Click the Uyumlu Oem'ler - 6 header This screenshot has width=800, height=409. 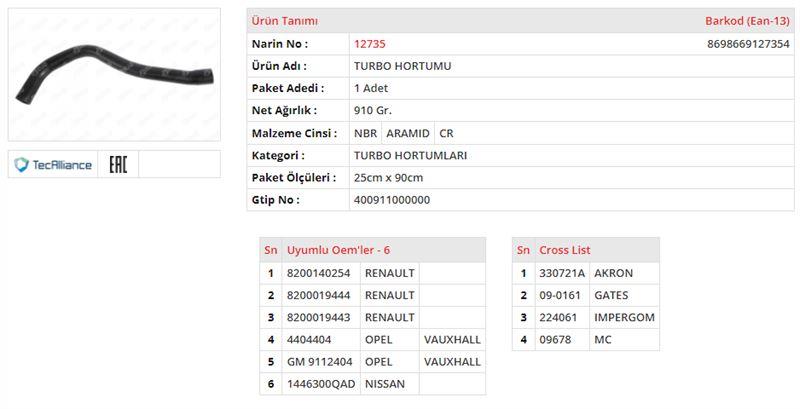pyautogui.click(x=338, y=250)
